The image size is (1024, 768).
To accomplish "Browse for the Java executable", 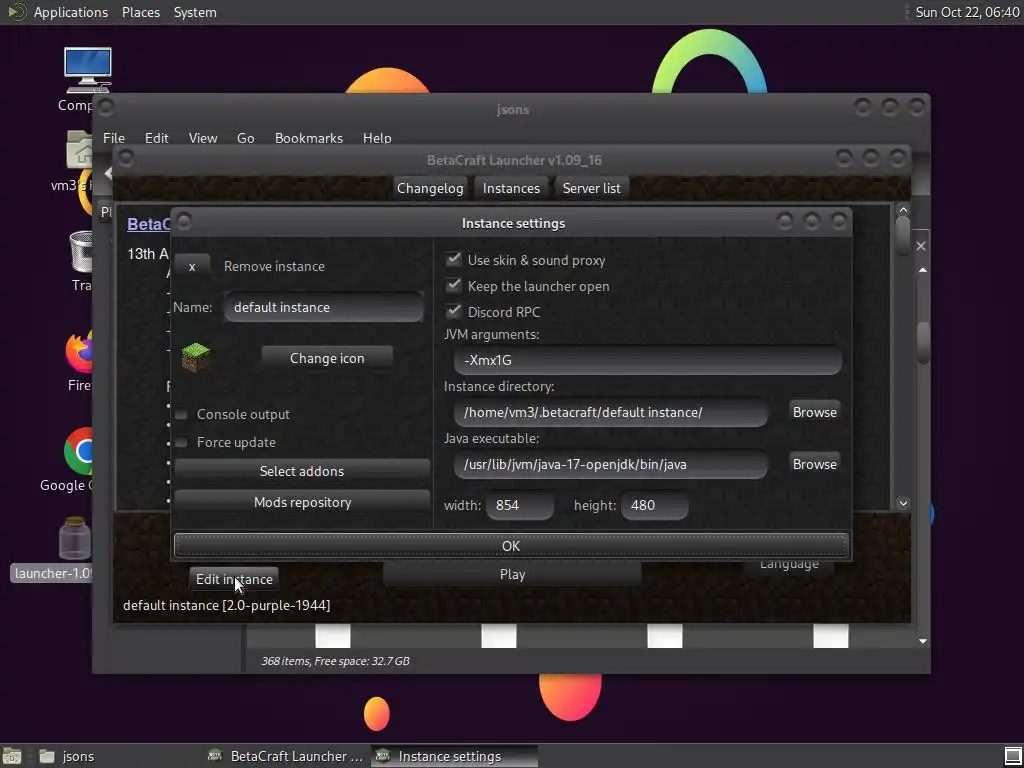I will click(x=814, y=464).
